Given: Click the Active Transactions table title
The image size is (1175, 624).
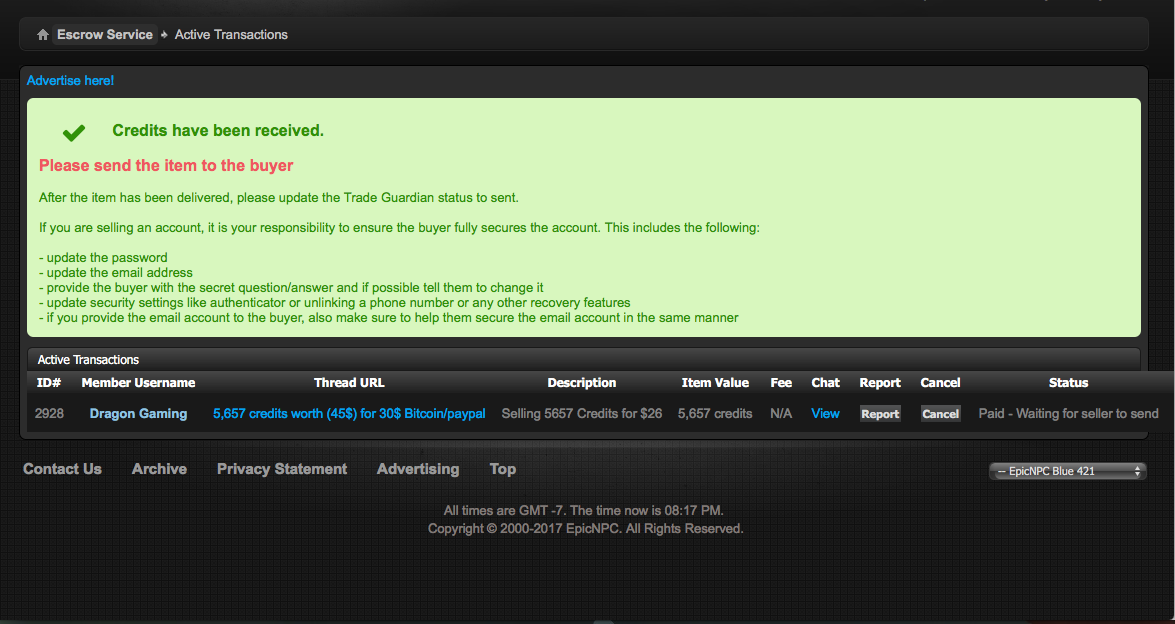Looking at the screenshot, I should click(x=88, y=360).
